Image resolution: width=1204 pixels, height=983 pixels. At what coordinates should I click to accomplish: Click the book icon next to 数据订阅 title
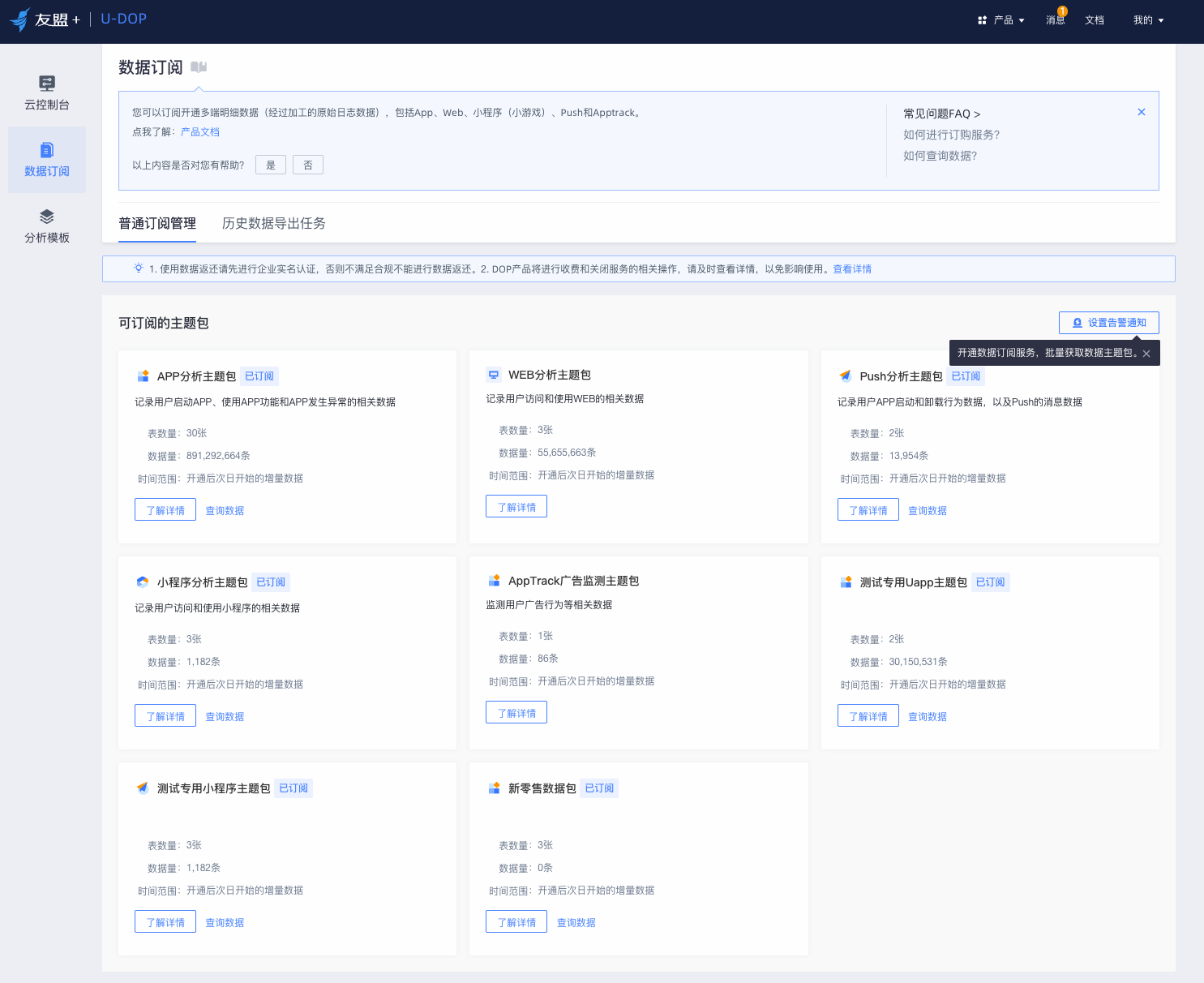[199, 67]
